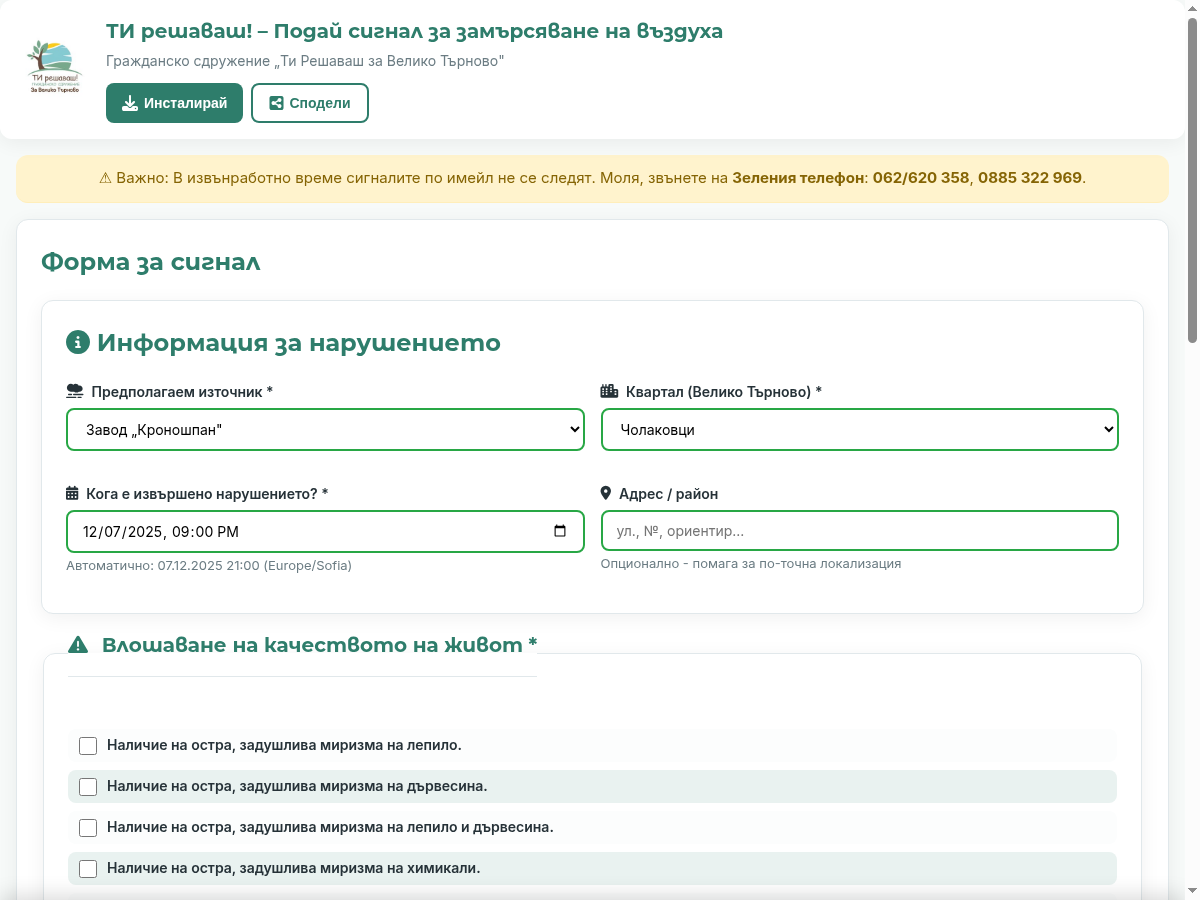Click the factory icon next to Предполагаем източник
The image size is (1200, 900).
(x=74, y=391)
